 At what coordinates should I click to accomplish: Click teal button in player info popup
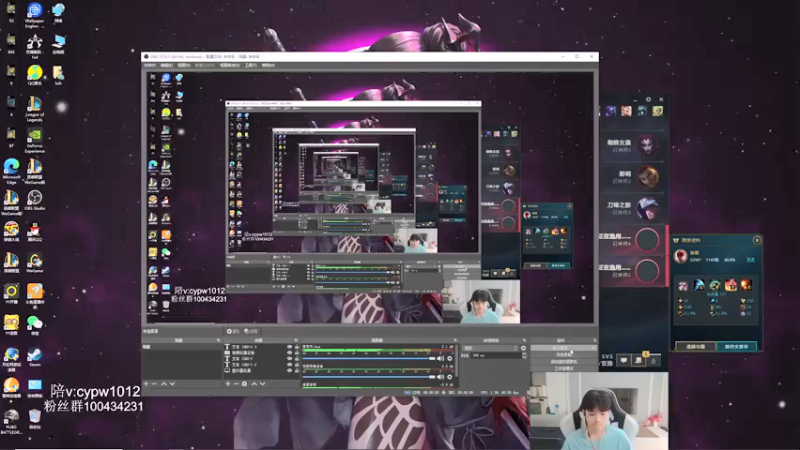coord(736,346)
